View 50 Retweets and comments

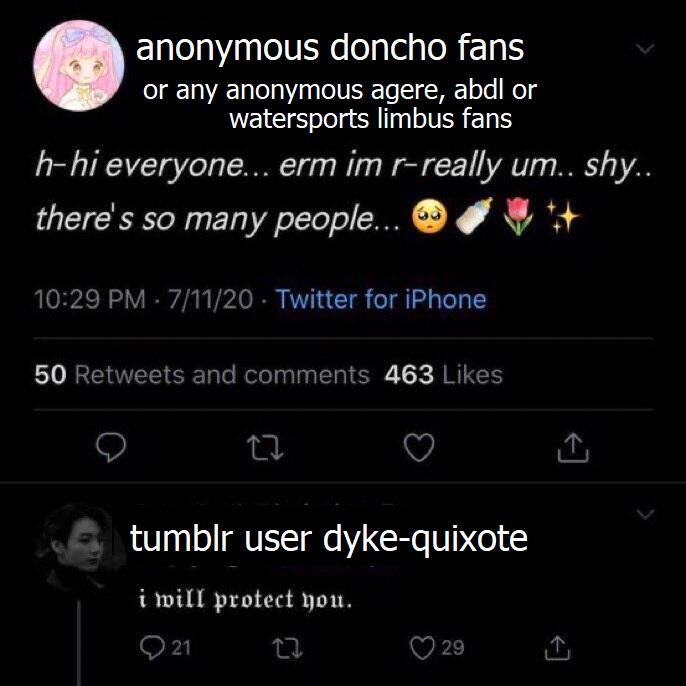click(x=202, y=375)
